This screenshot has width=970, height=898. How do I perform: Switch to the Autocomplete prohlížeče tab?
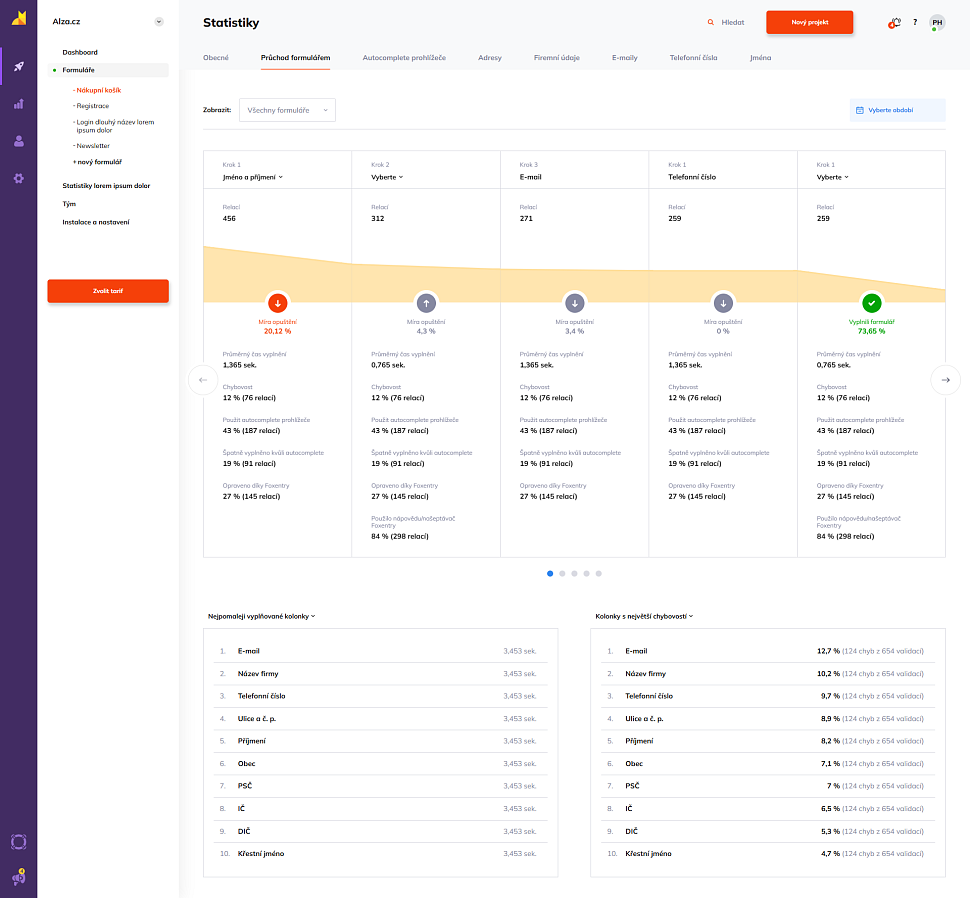[x=404, y=58]
